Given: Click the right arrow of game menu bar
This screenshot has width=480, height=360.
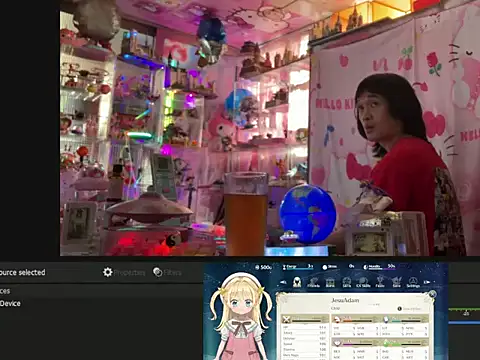Looking at the screenshot, I should [x=427, y=282].
